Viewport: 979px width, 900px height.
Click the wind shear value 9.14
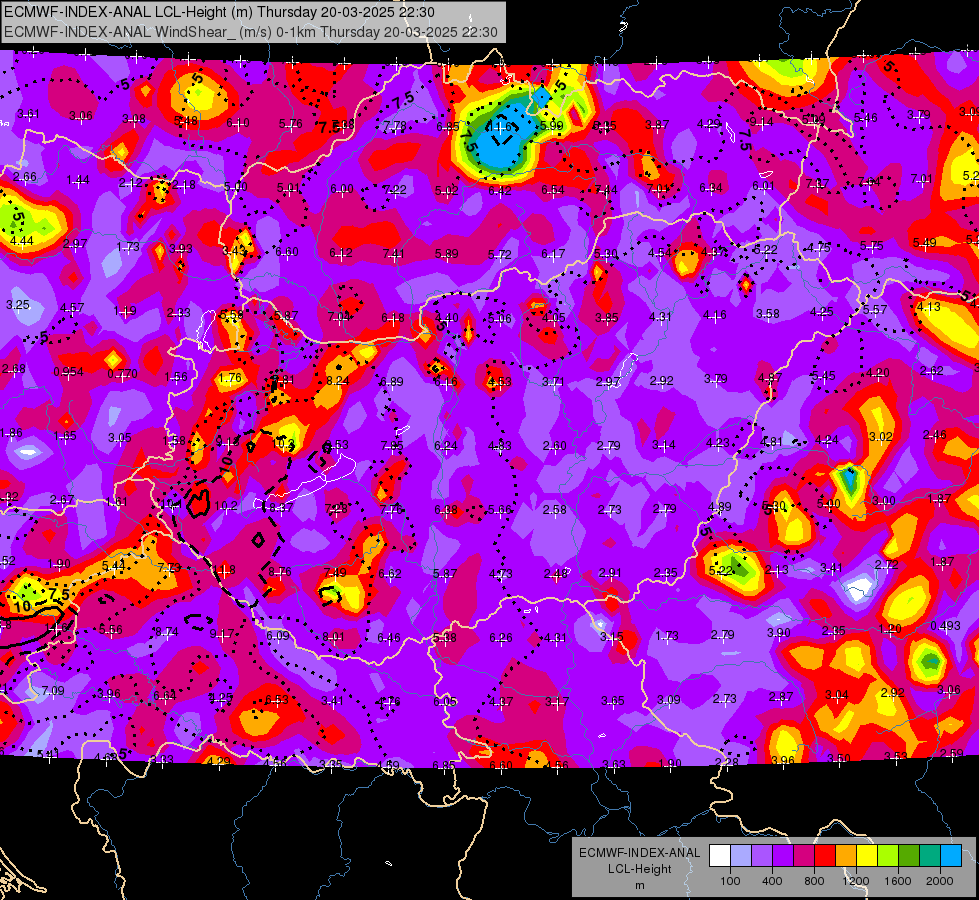(761, 122)
